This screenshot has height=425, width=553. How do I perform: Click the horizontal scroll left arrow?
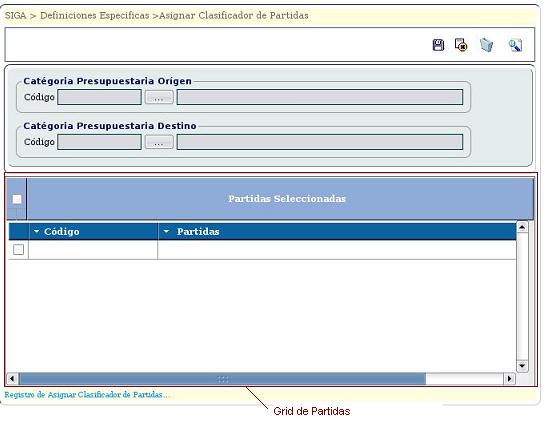[x=12, y=379]
